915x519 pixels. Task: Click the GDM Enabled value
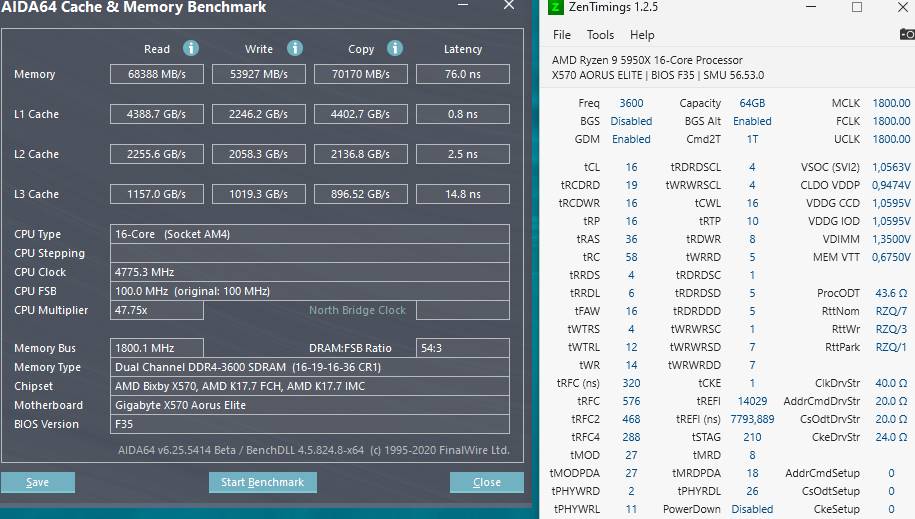631,140
